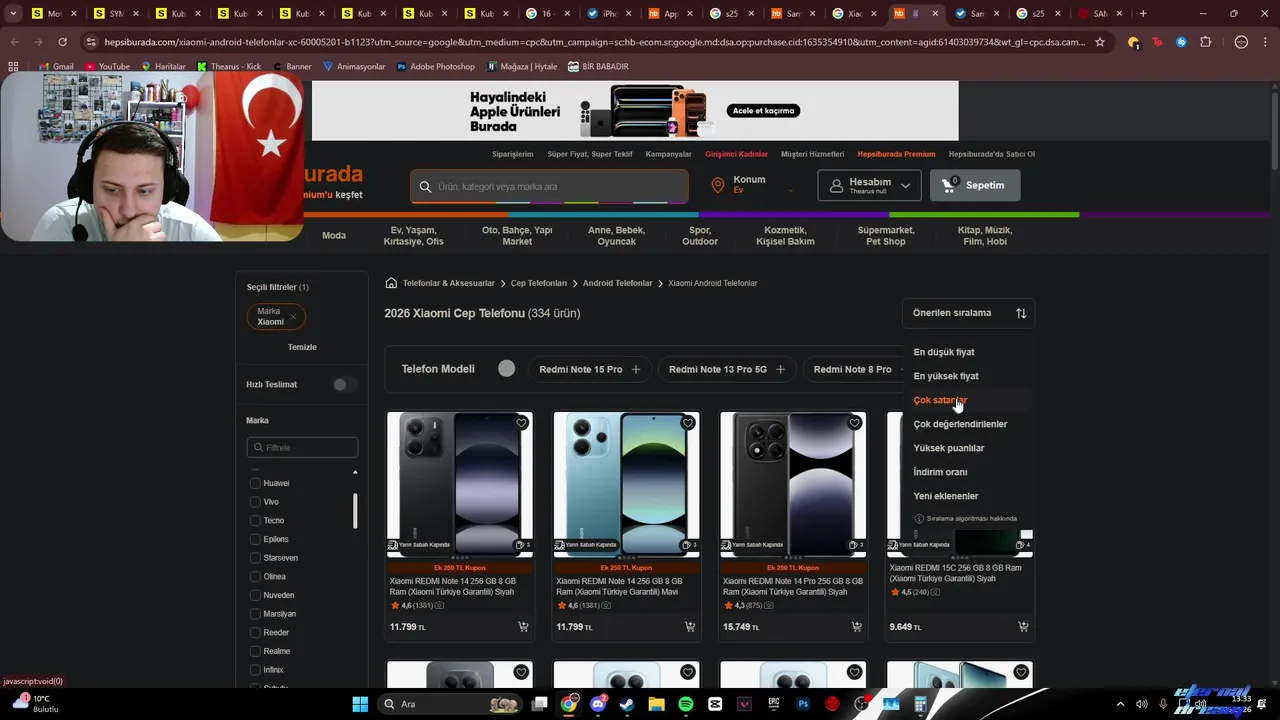Toggle the Hızlı Teslimat switch
The width and height of the screenshot is (1280, 720).
[344, 385]
